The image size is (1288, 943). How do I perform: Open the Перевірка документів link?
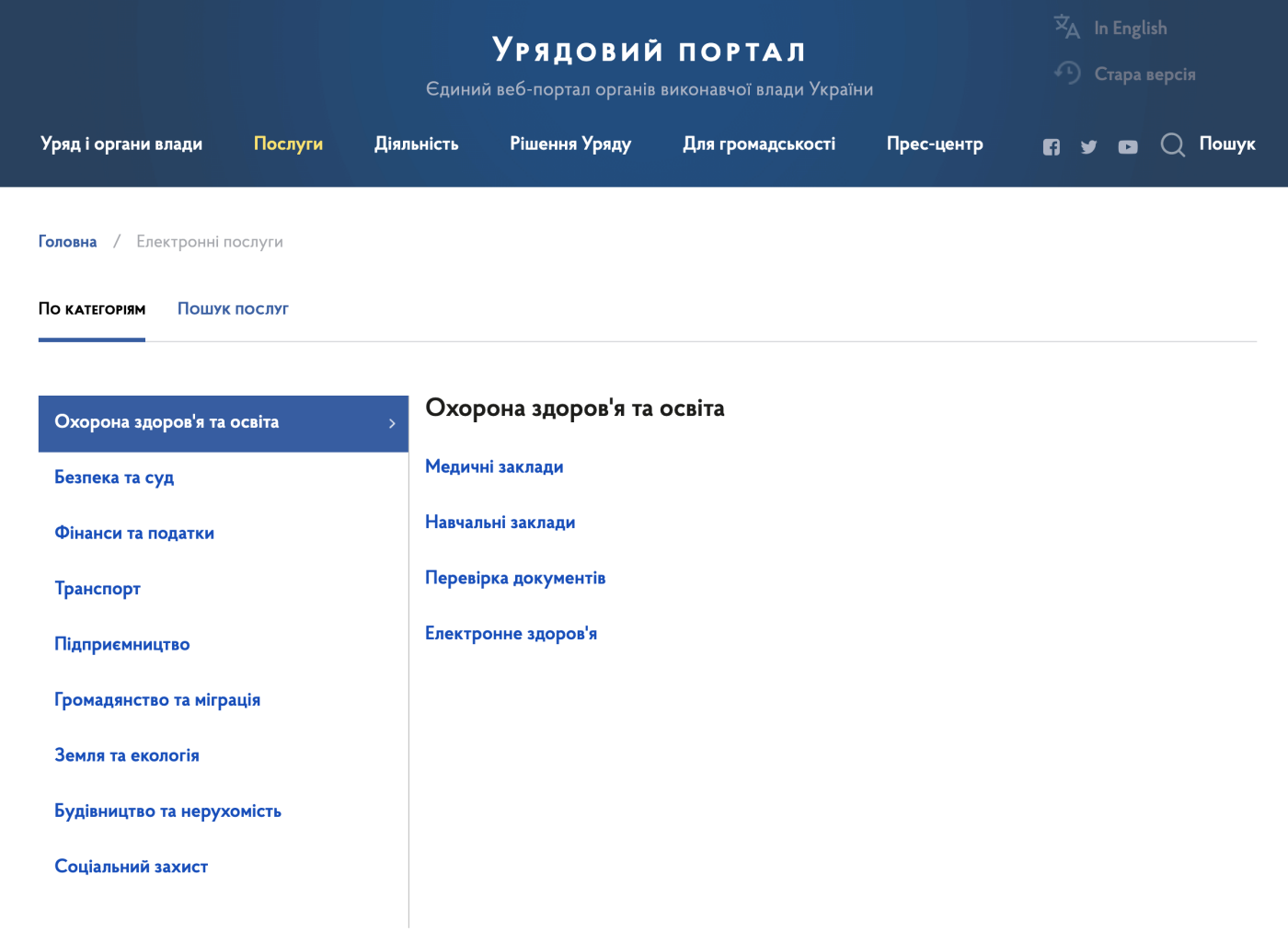515,578
